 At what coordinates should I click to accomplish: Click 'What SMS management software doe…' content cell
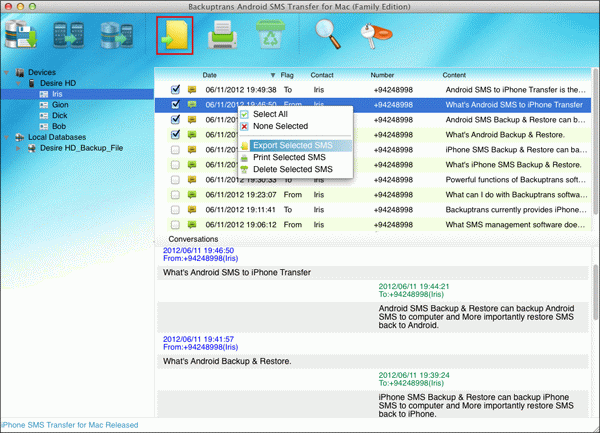click(515, 225)
